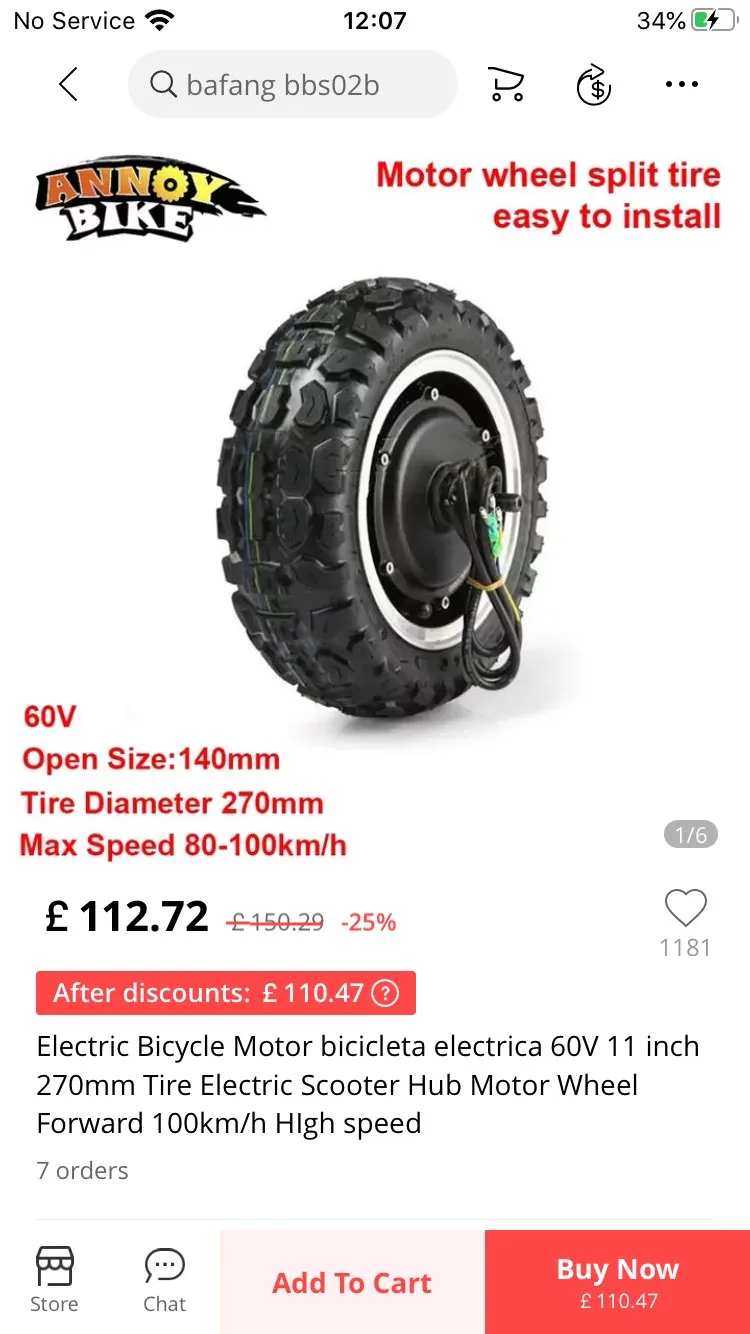Tap the battery indicator in status bar
The image size is (750, 1334).
(714, 20)
